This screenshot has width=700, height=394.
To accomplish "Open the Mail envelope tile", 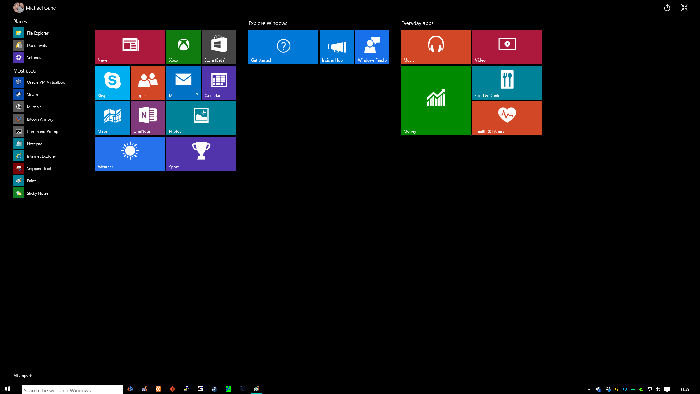I will coord(183,83).
